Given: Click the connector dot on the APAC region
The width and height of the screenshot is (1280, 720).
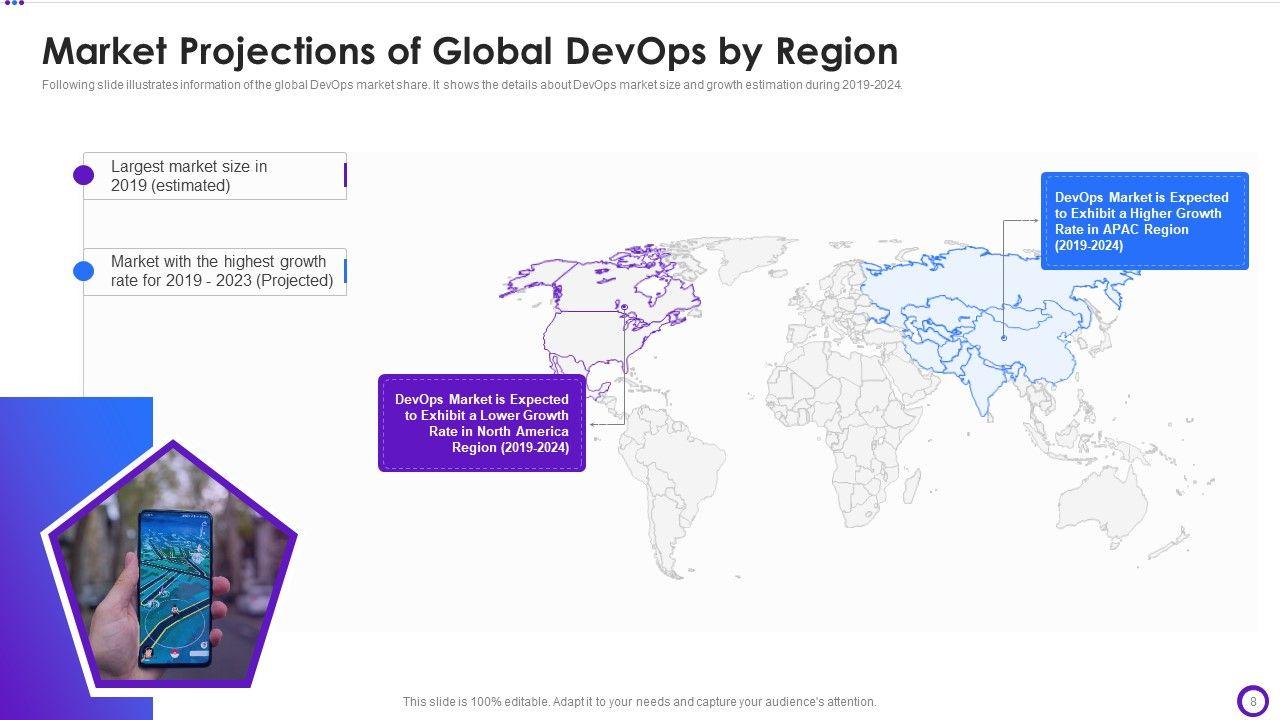Looking at the screenshot, I should [x=1004, y=338].
